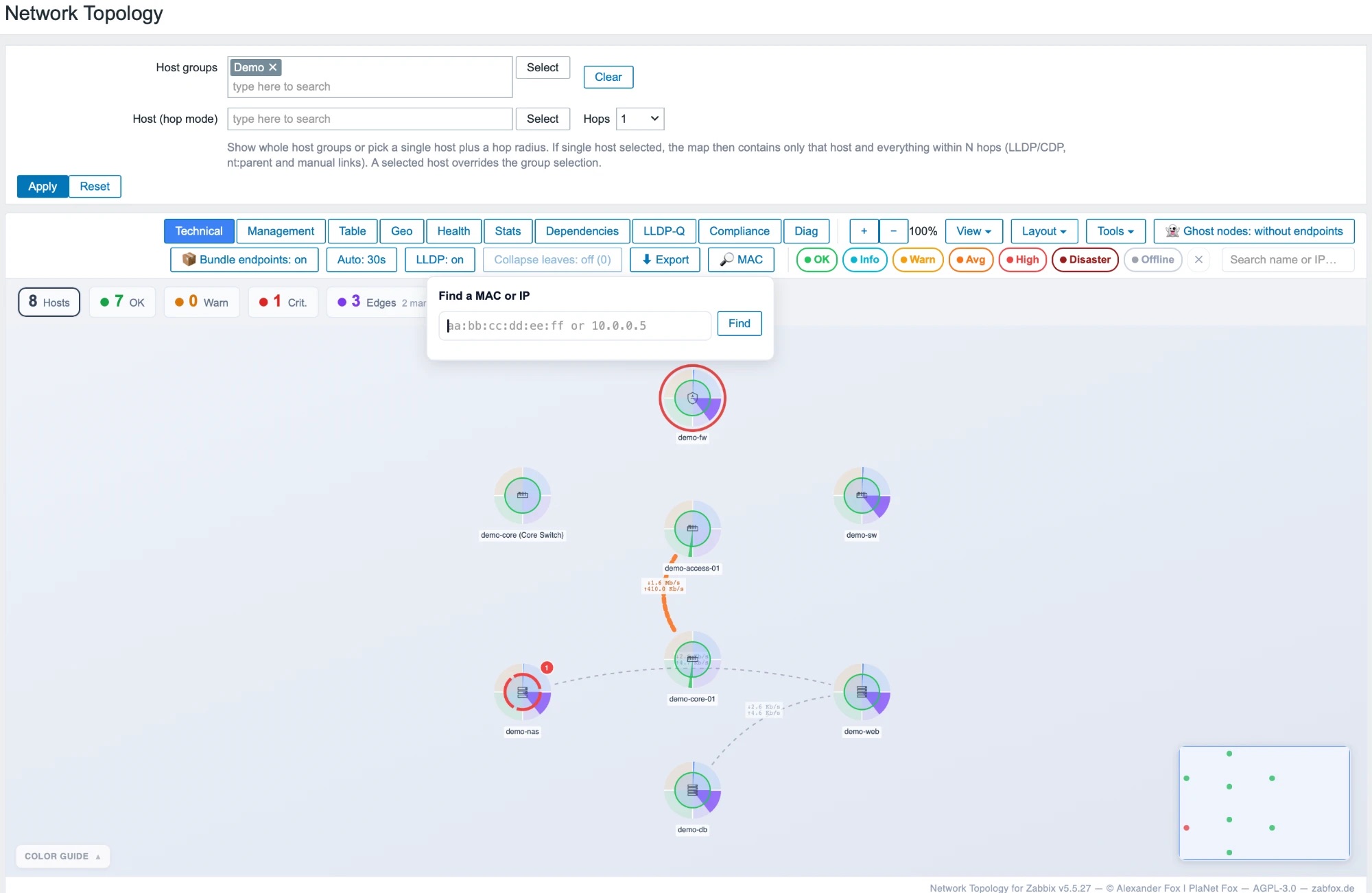Viewport: 1372px width, 893px height.
Task: Click the Reset button
Action: 95,187
